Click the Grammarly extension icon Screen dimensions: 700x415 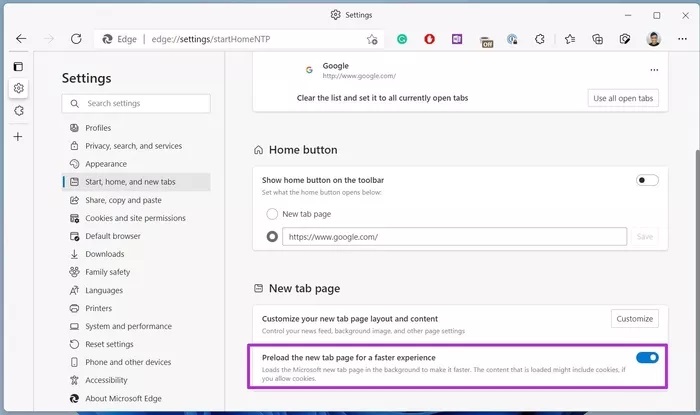point(402,39)
